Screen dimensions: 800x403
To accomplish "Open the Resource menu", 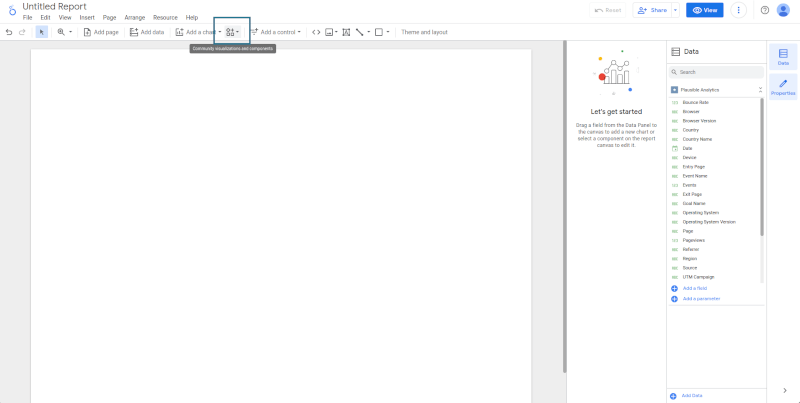I will 165,17.
